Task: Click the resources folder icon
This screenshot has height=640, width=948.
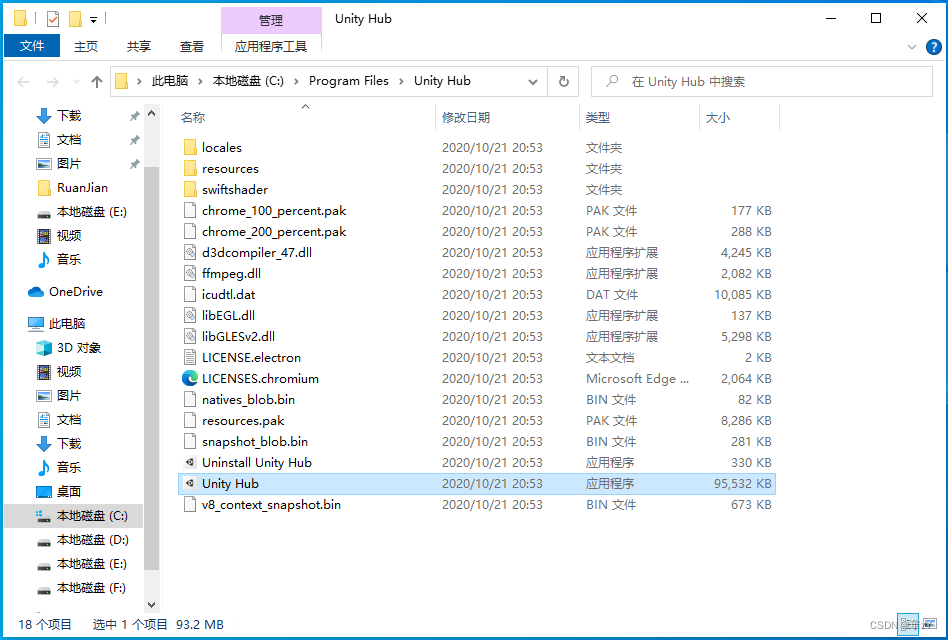Action: click(190, 169)
